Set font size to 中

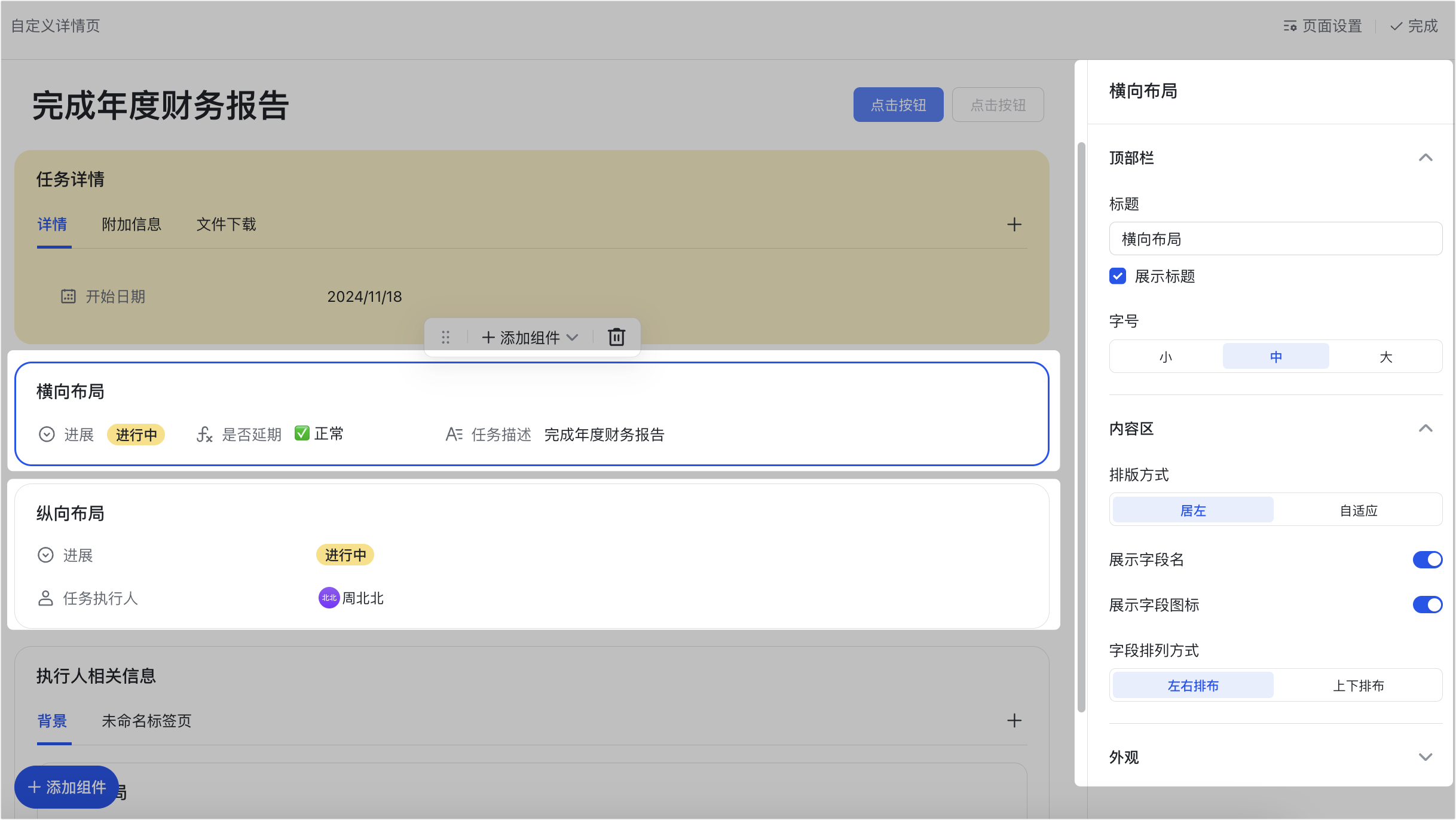1276,357
